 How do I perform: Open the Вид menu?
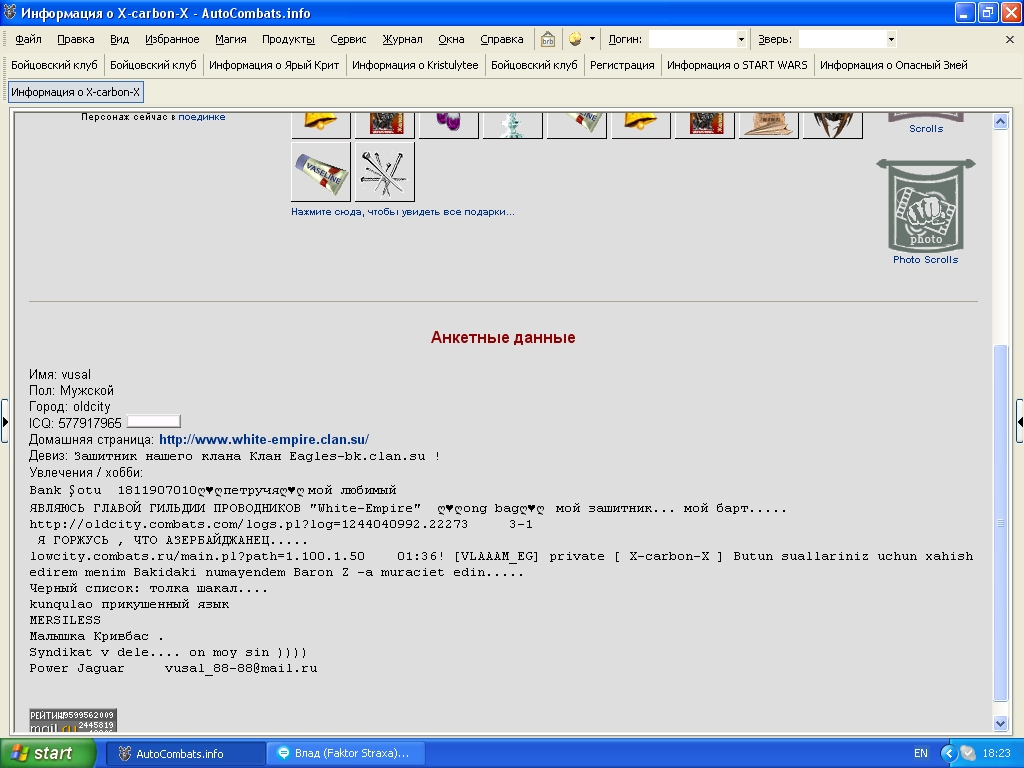[x=120, y=39]
